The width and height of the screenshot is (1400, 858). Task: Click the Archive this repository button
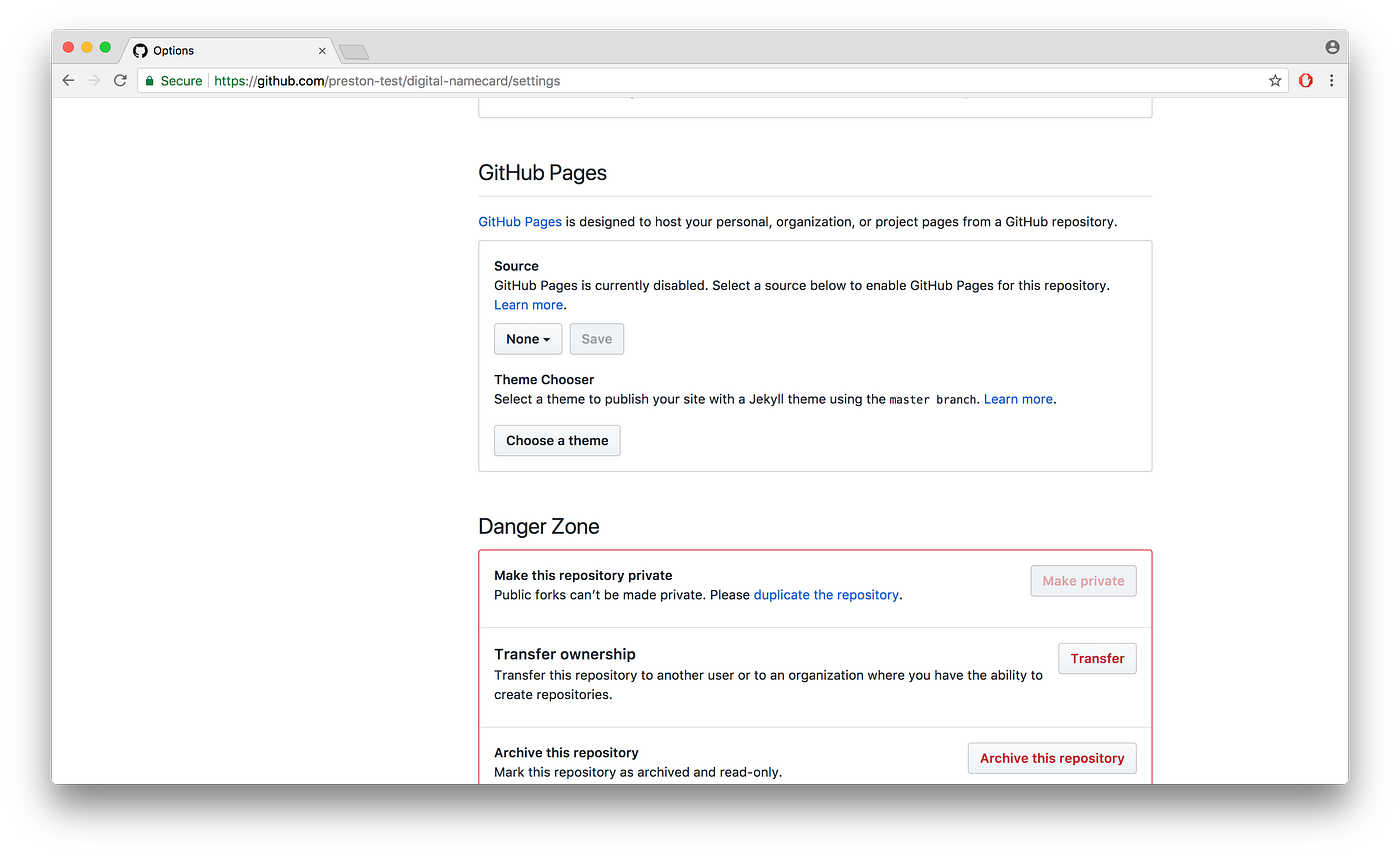(1052, 758)
